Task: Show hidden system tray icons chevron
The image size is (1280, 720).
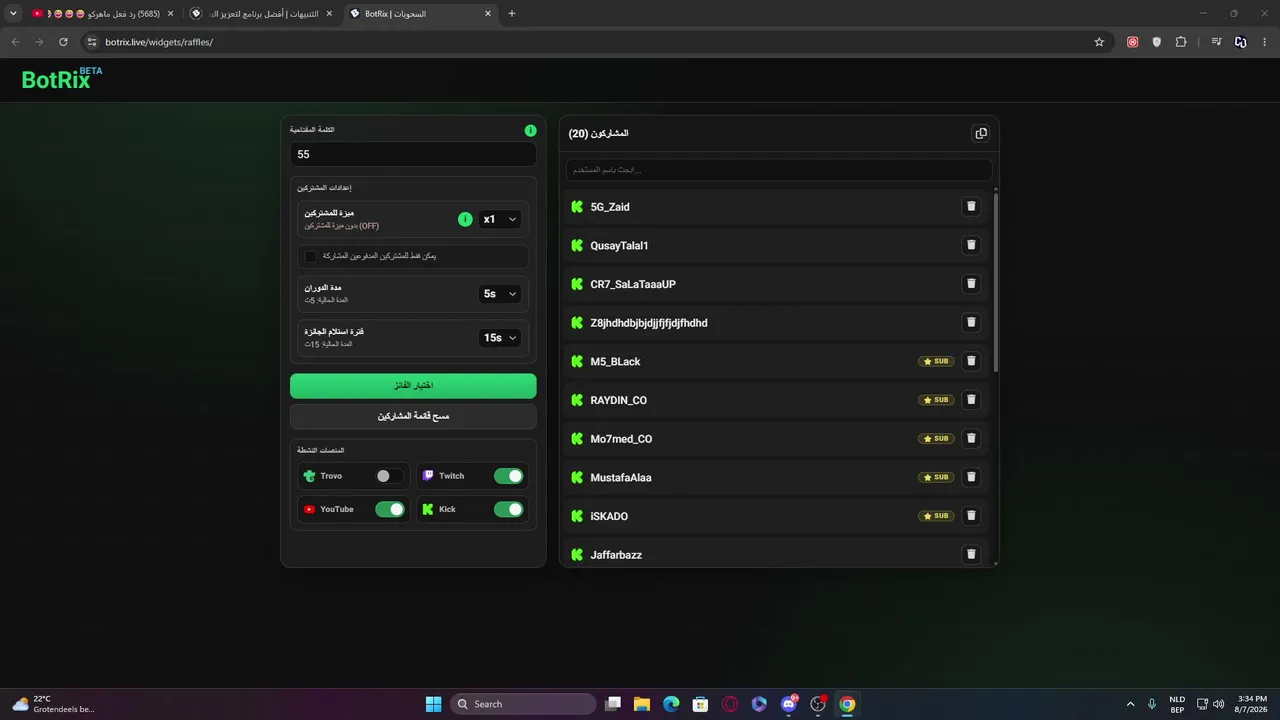Action: pos(1131,704)
